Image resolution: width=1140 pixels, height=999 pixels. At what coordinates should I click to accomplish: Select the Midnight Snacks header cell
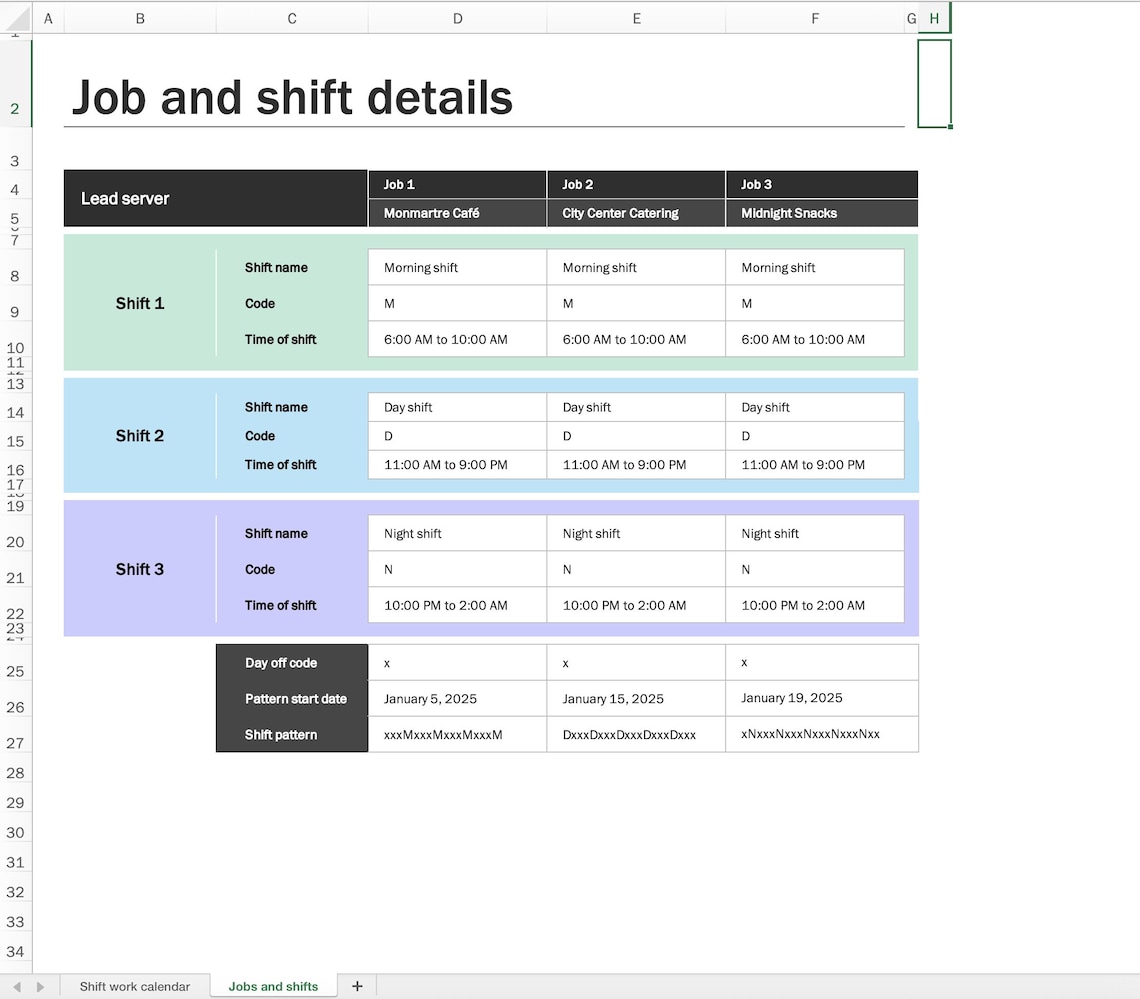pos(821,213)
